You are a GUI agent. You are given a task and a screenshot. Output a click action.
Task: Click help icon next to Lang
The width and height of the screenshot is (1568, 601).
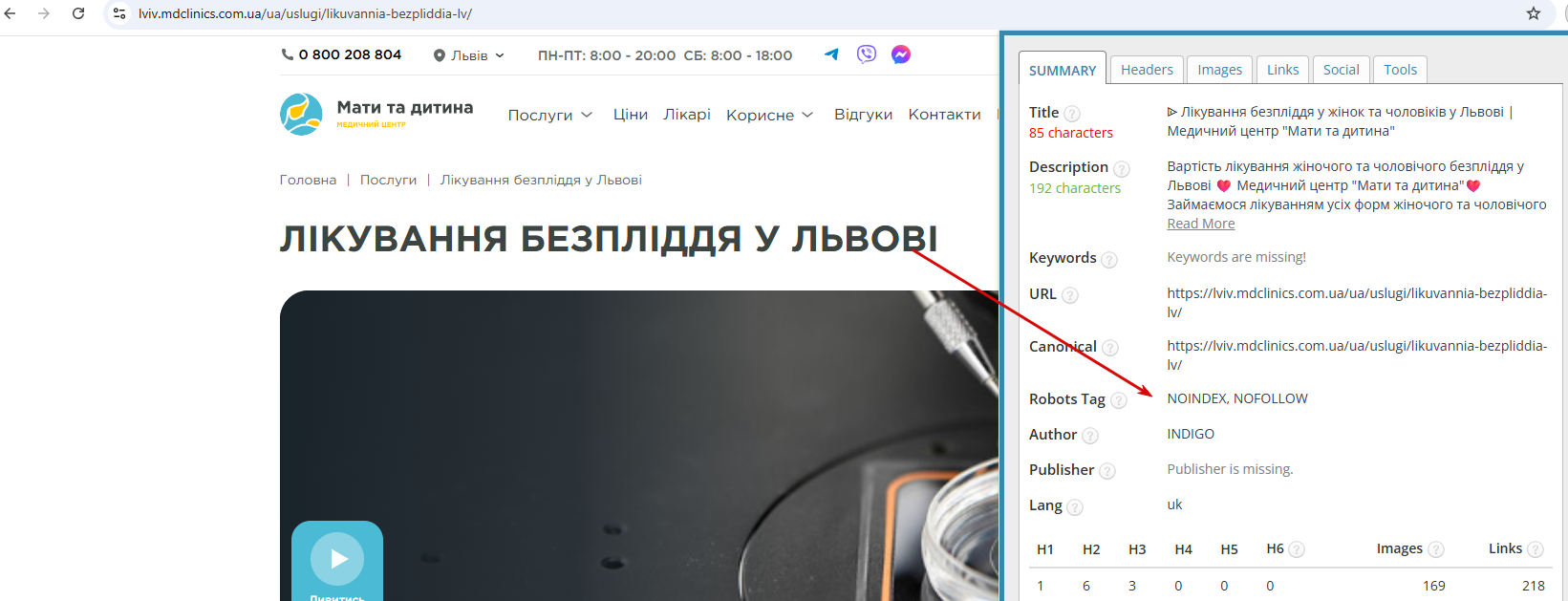1075,507
